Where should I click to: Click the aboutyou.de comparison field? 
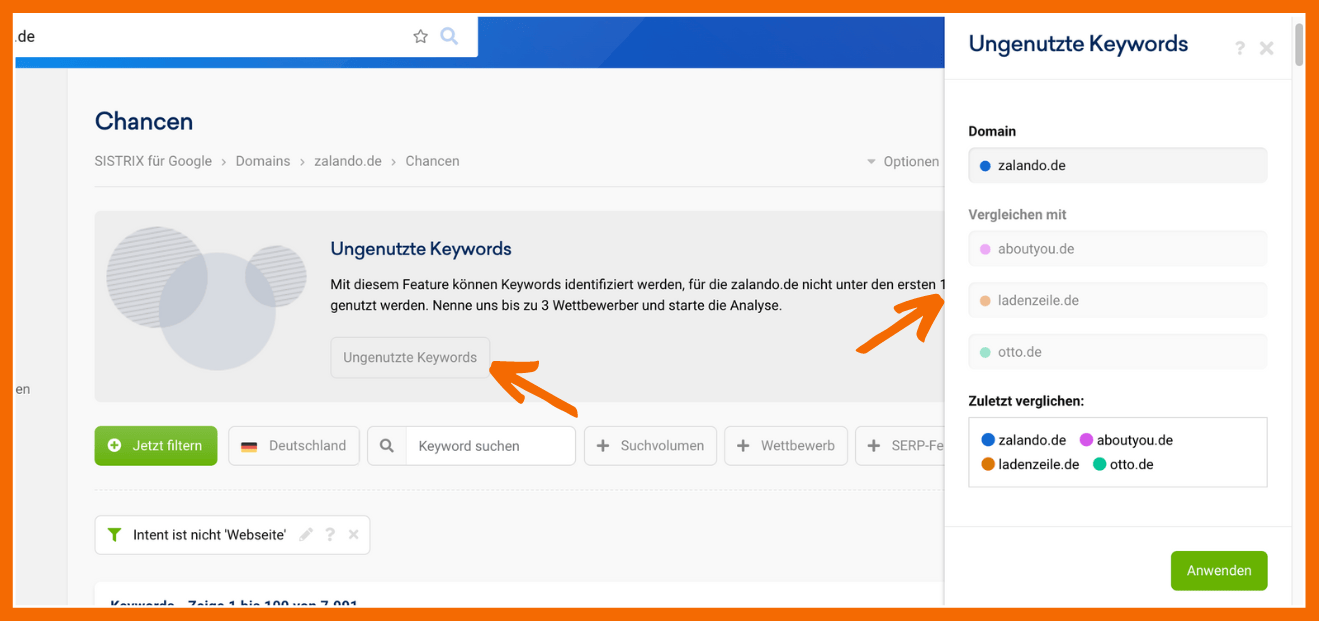click(x=1117, y=249)
